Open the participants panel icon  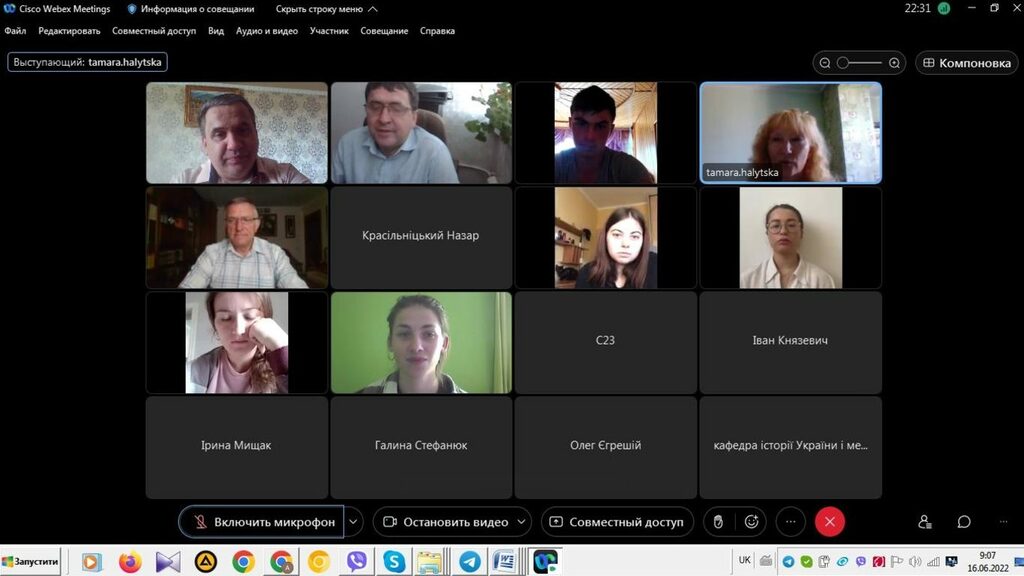coord(925,522)
